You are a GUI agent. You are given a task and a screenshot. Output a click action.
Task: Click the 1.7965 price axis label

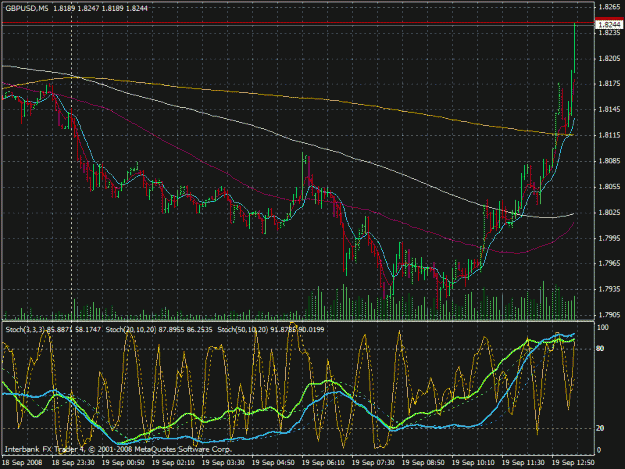(610, 263)
